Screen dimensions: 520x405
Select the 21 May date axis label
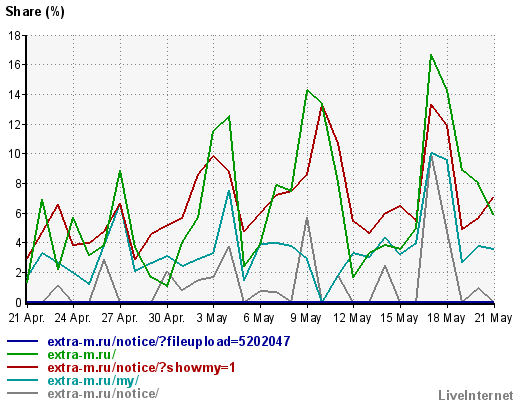[x=493, y=318]
